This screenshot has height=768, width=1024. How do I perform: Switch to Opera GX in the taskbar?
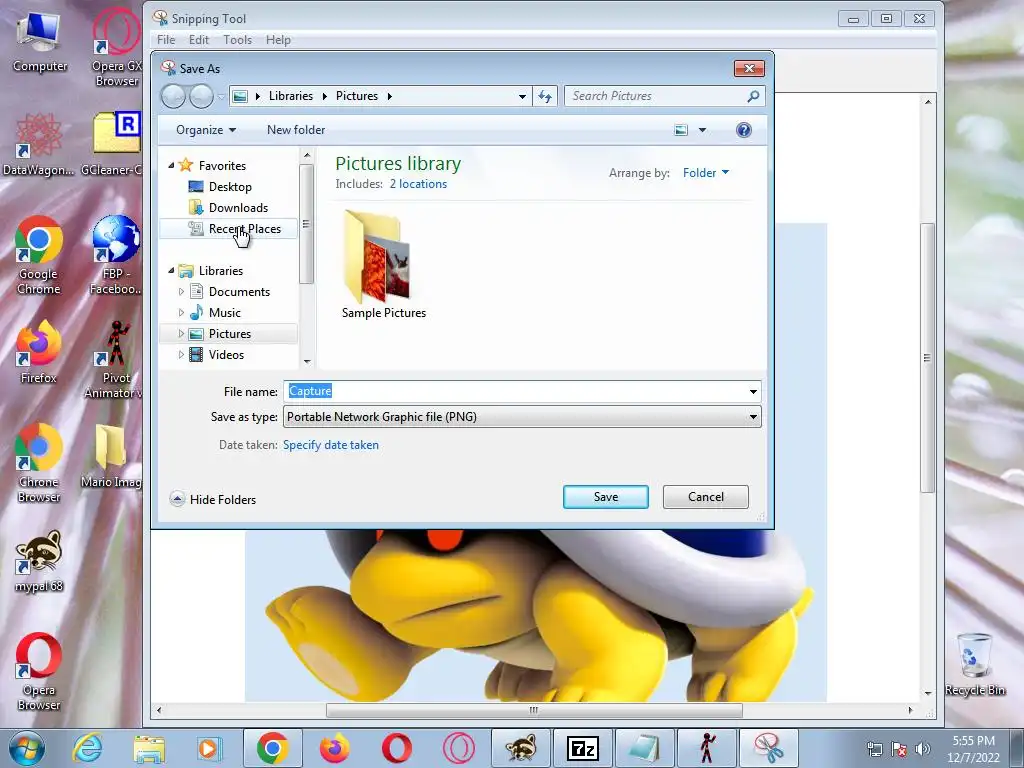click(458, 748)
